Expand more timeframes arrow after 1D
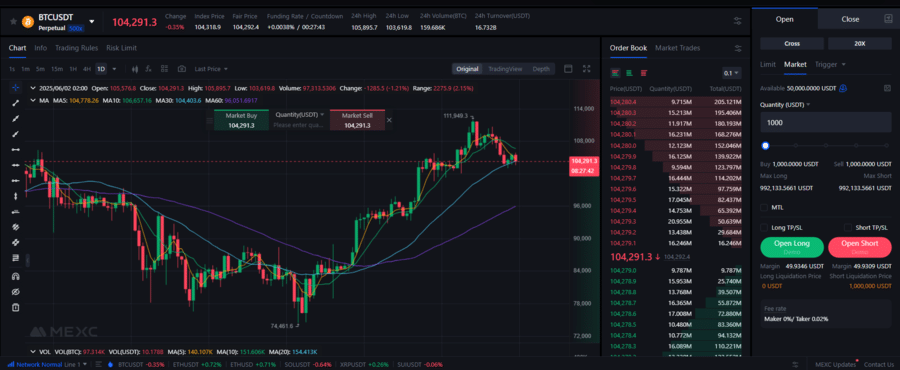Viewport: 900px width, 370px height. [114, 69]
